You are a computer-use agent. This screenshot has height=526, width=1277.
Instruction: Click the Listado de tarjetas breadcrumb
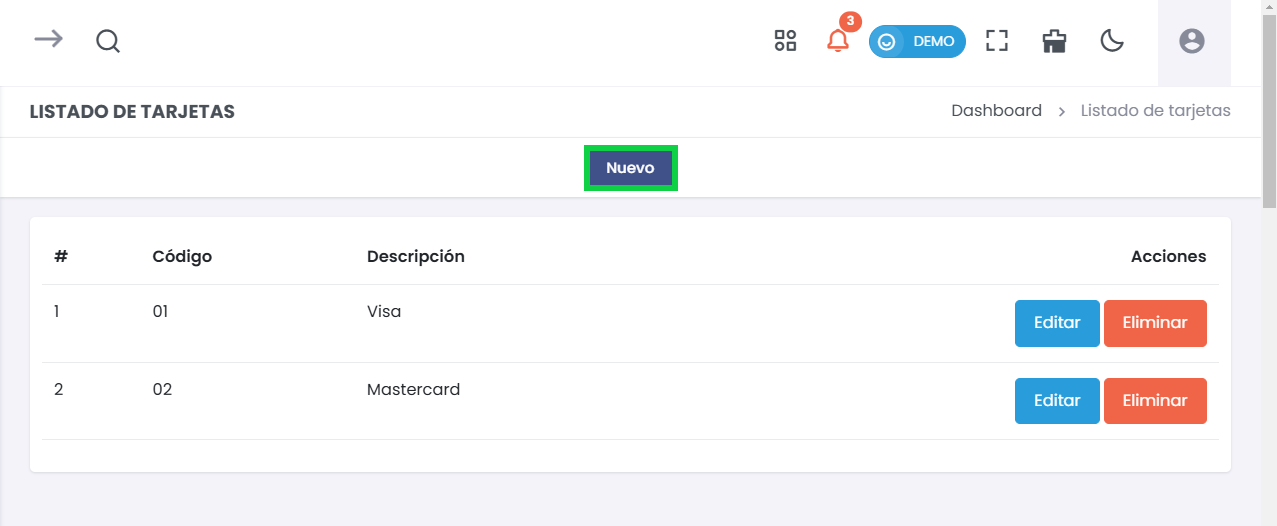pyautogui.click(x=1155, y=111)
